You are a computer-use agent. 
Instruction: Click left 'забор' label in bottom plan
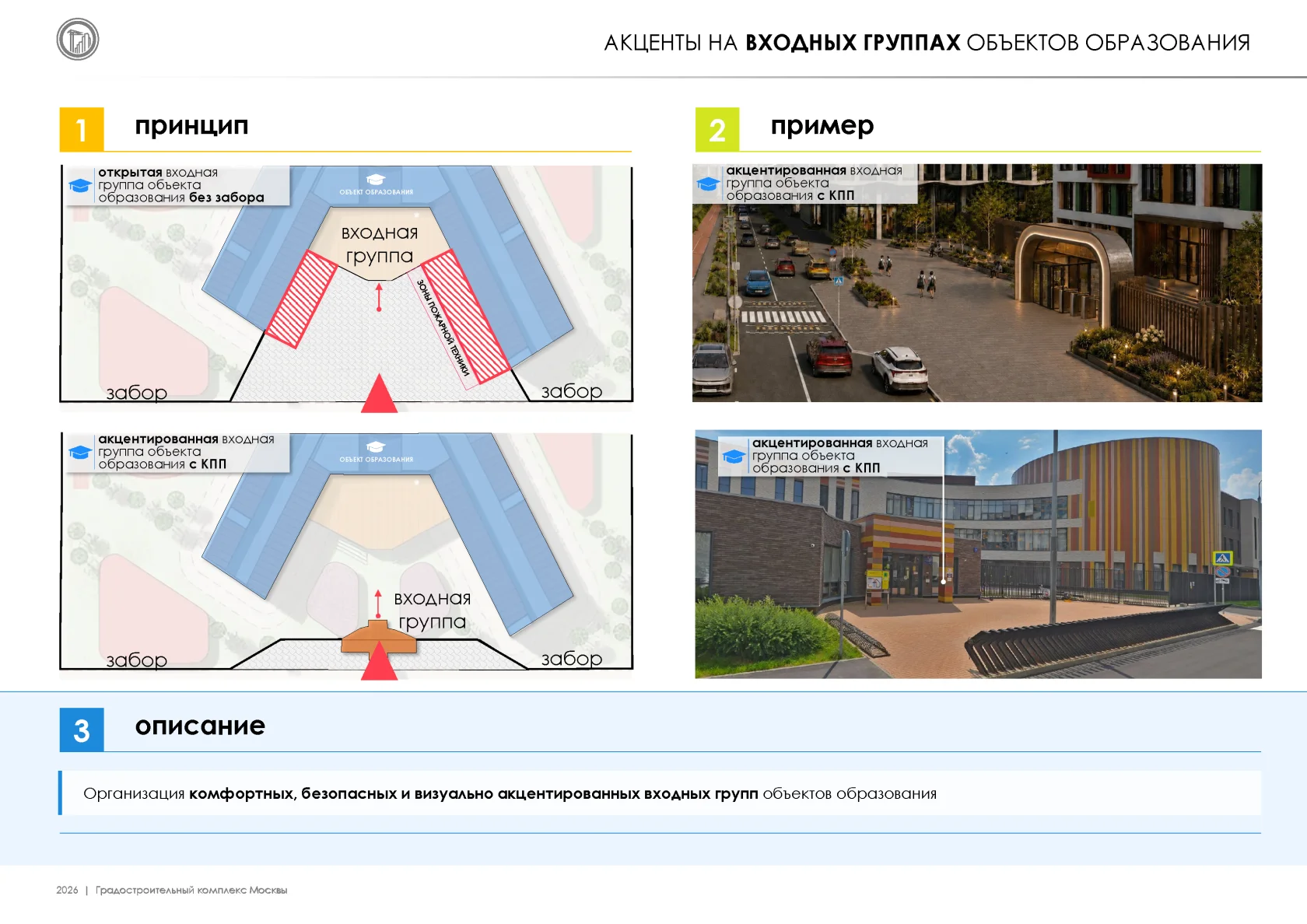pyautogui.click(x=137, y=660)
